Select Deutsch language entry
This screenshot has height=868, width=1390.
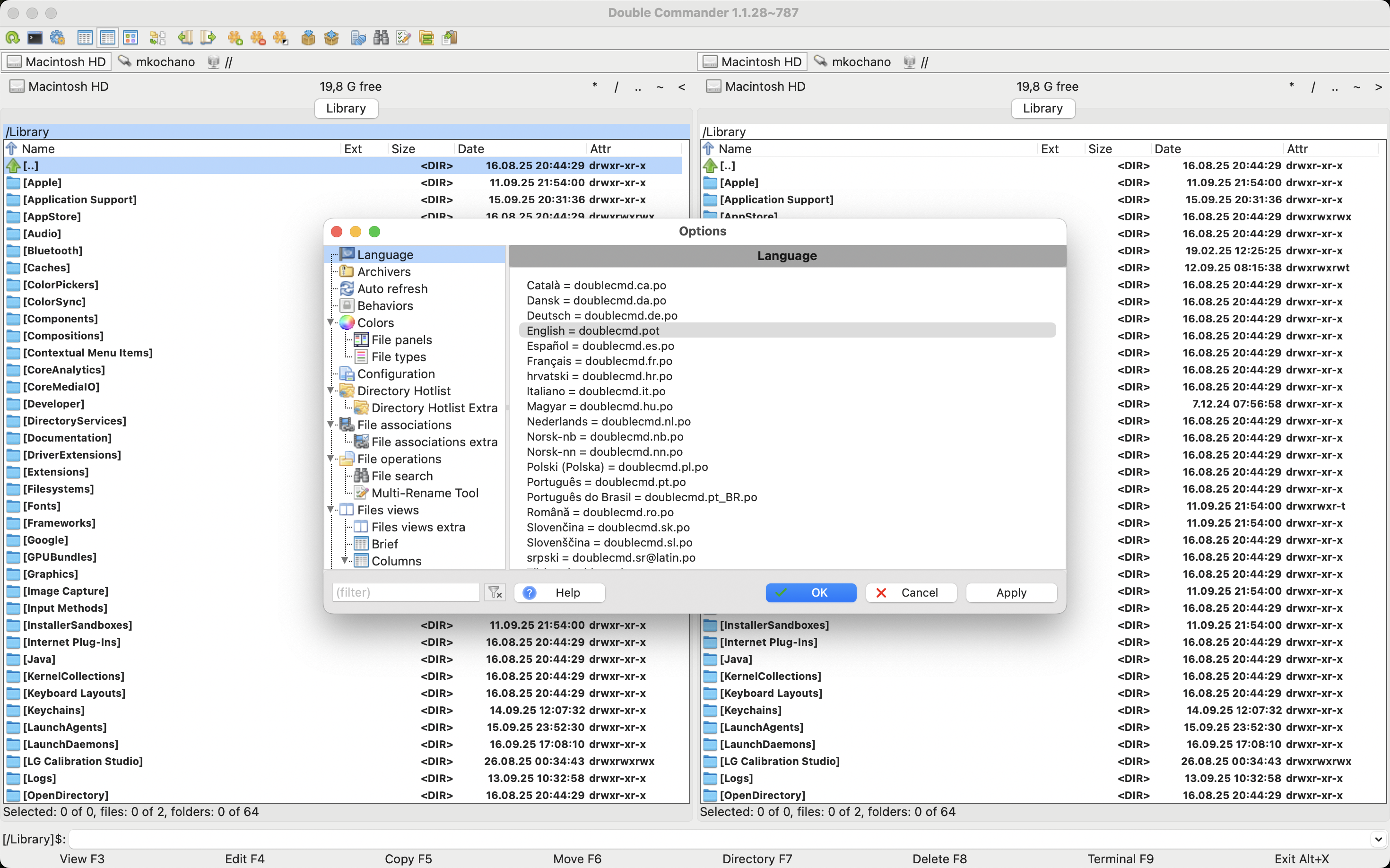pos(602,316)
